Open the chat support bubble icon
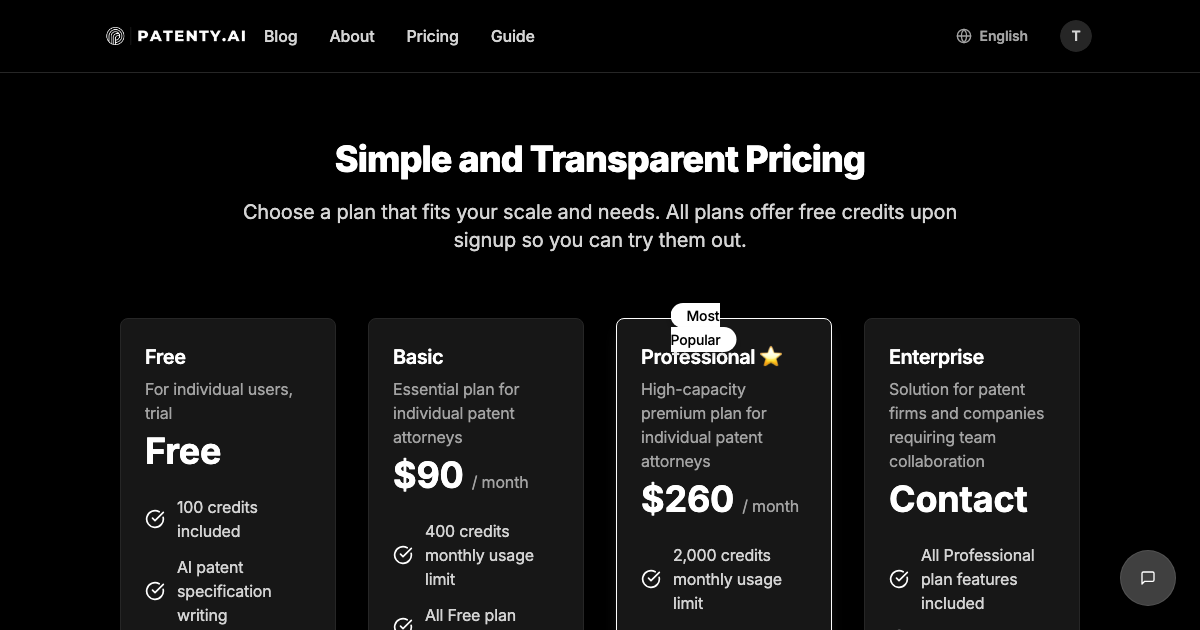1200x630 pixels. [x=1147, y=578]
